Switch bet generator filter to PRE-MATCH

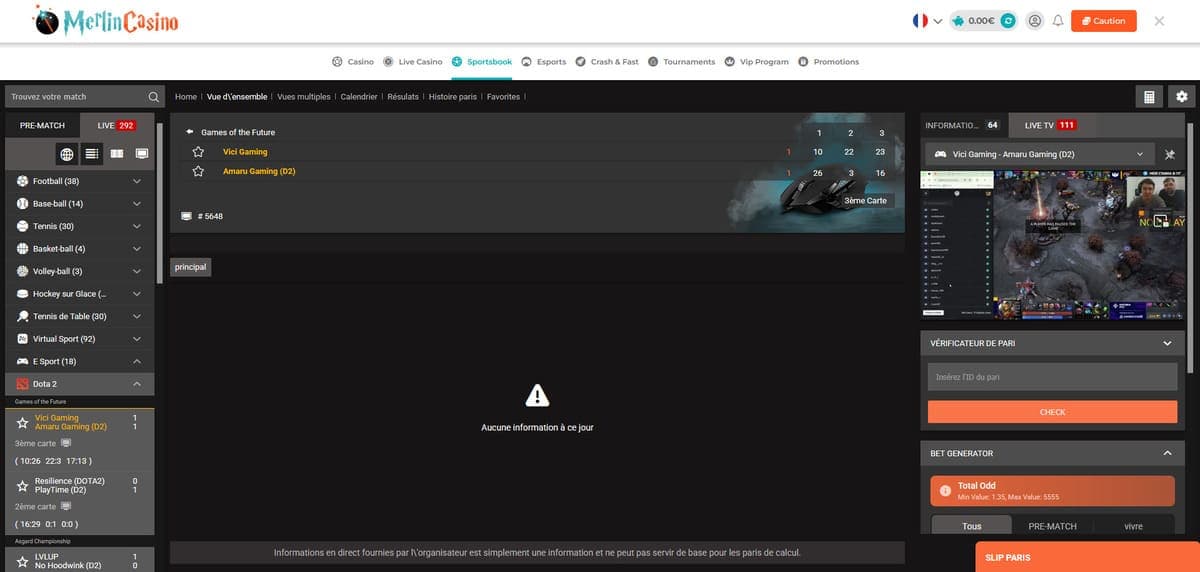pyautogui.click(x=1052, y=526)
